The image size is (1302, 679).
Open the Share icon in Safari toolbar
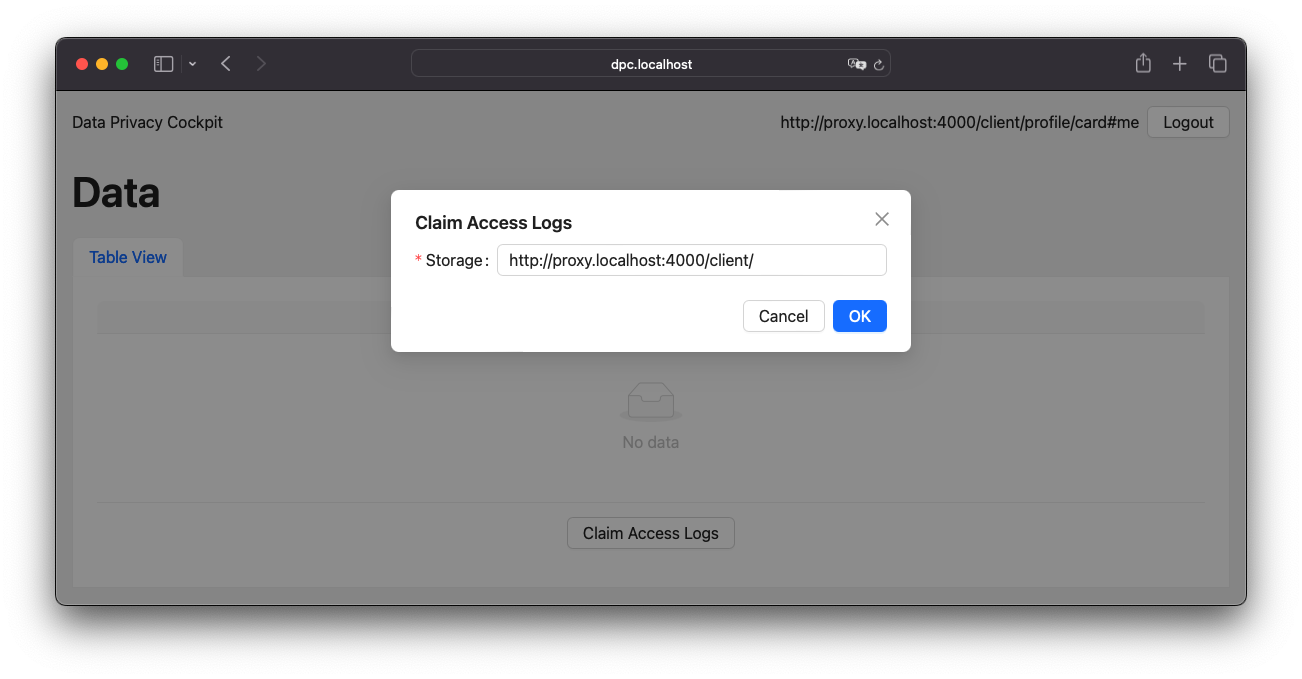coord(1143,63)
